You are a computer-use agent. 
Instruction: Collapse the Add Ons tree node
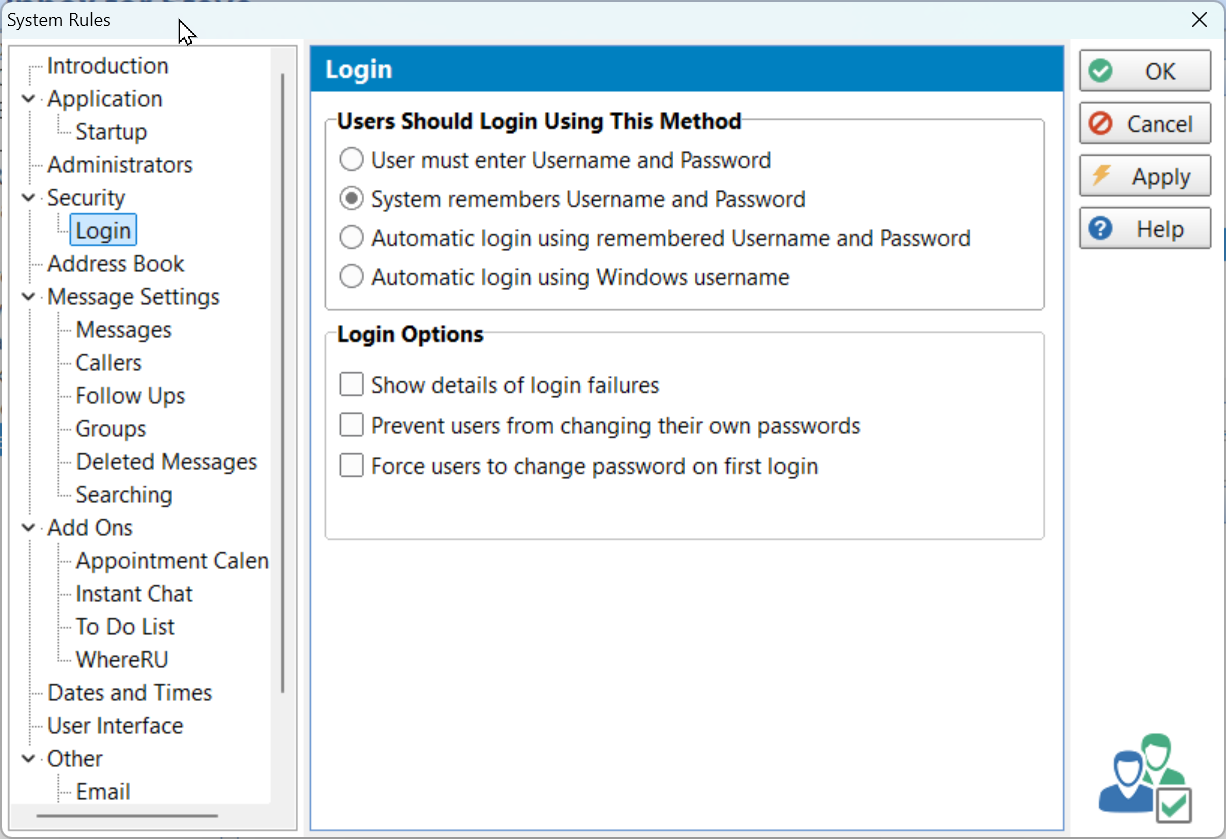[x=28, y=528]
